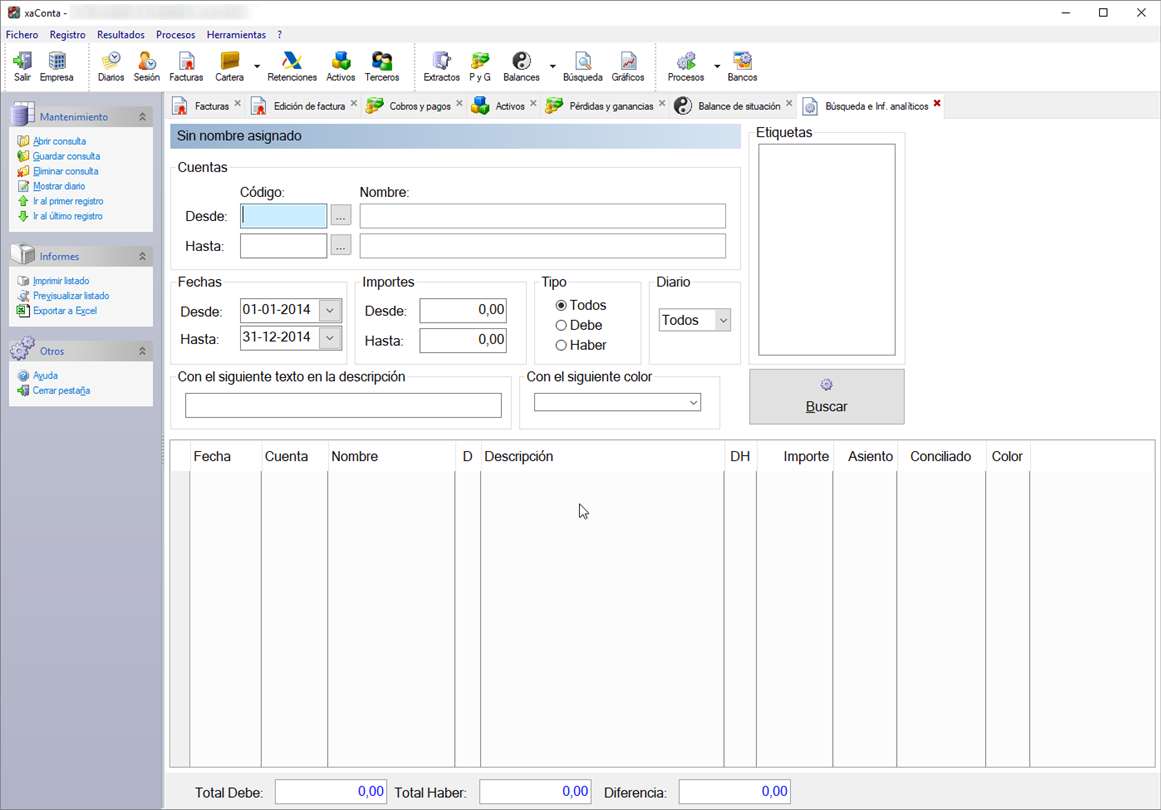
Task: Focus the Desde código input field
Action: coord(284,216)
